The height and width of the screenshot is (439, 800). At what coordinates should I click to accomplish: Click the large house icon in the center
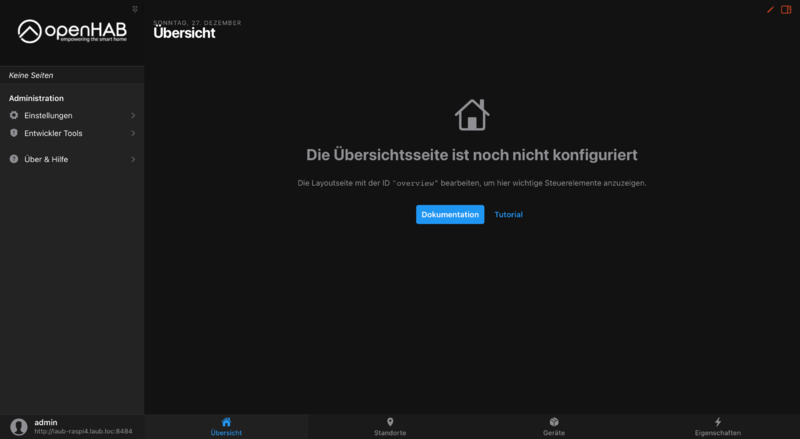click(x=472, y=115)
